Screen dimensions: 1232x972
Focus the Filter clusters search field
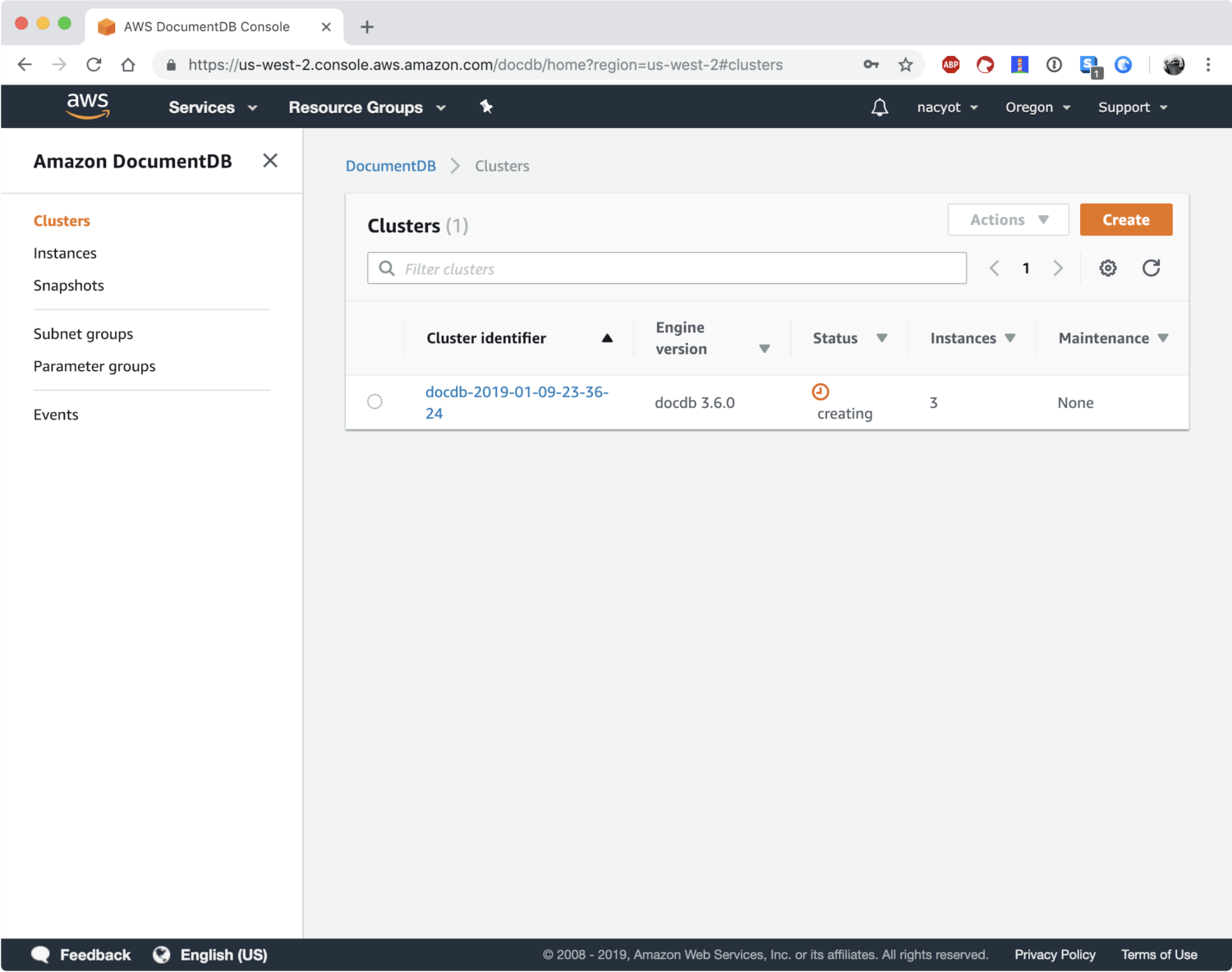pos(667,268)
